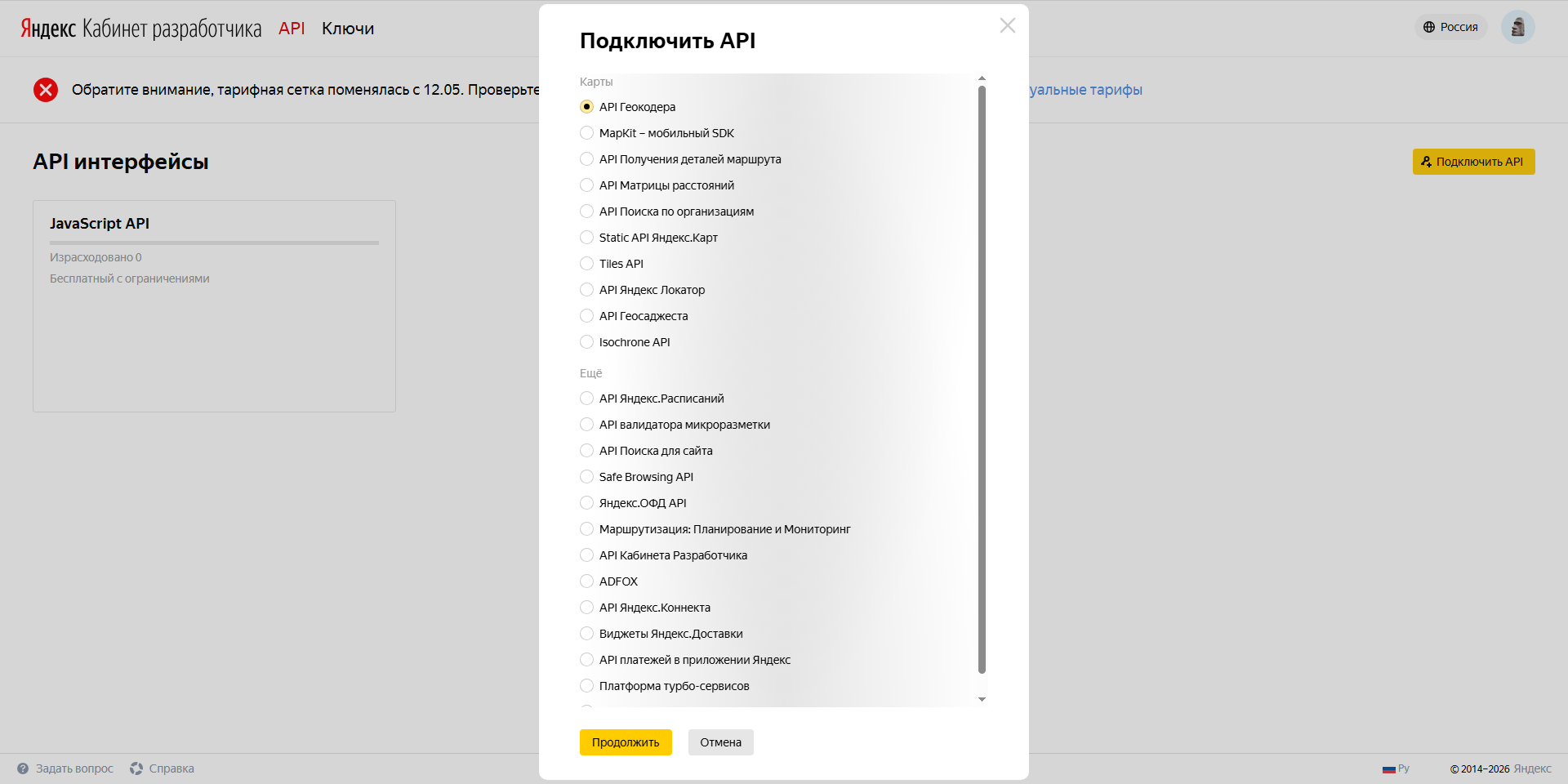Screen dimensions: 1568x784
Task: Click the Яндекс copyright link
Action: [1532, 769]
